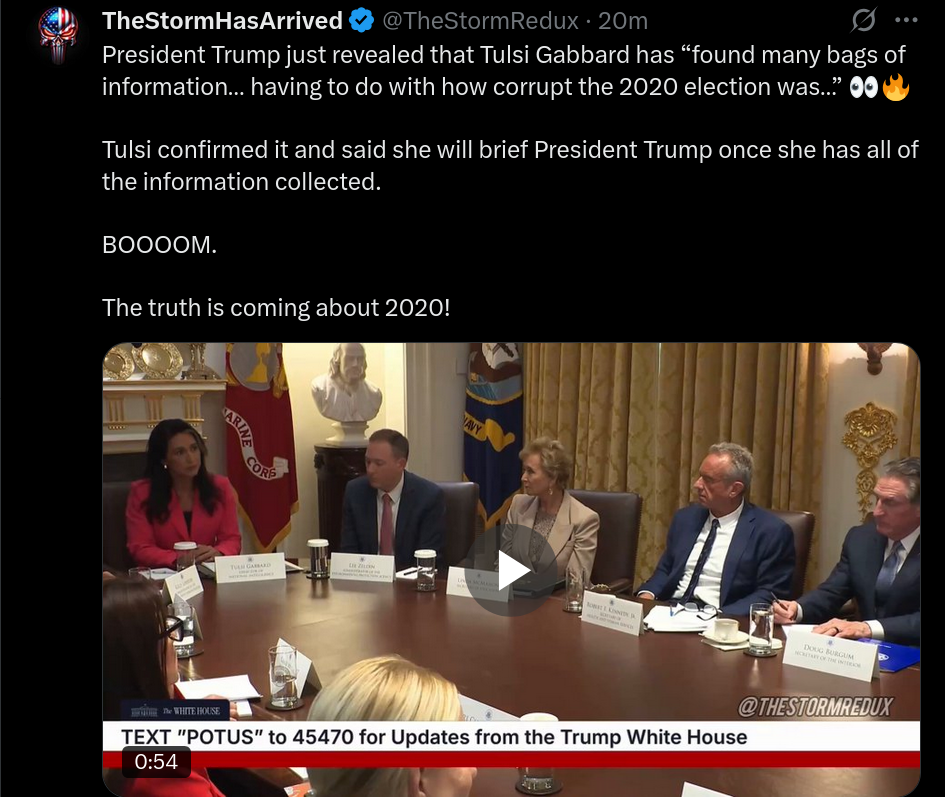Expand the three-dot more options menu
This screenshot has height=797, width=945.
906,20
